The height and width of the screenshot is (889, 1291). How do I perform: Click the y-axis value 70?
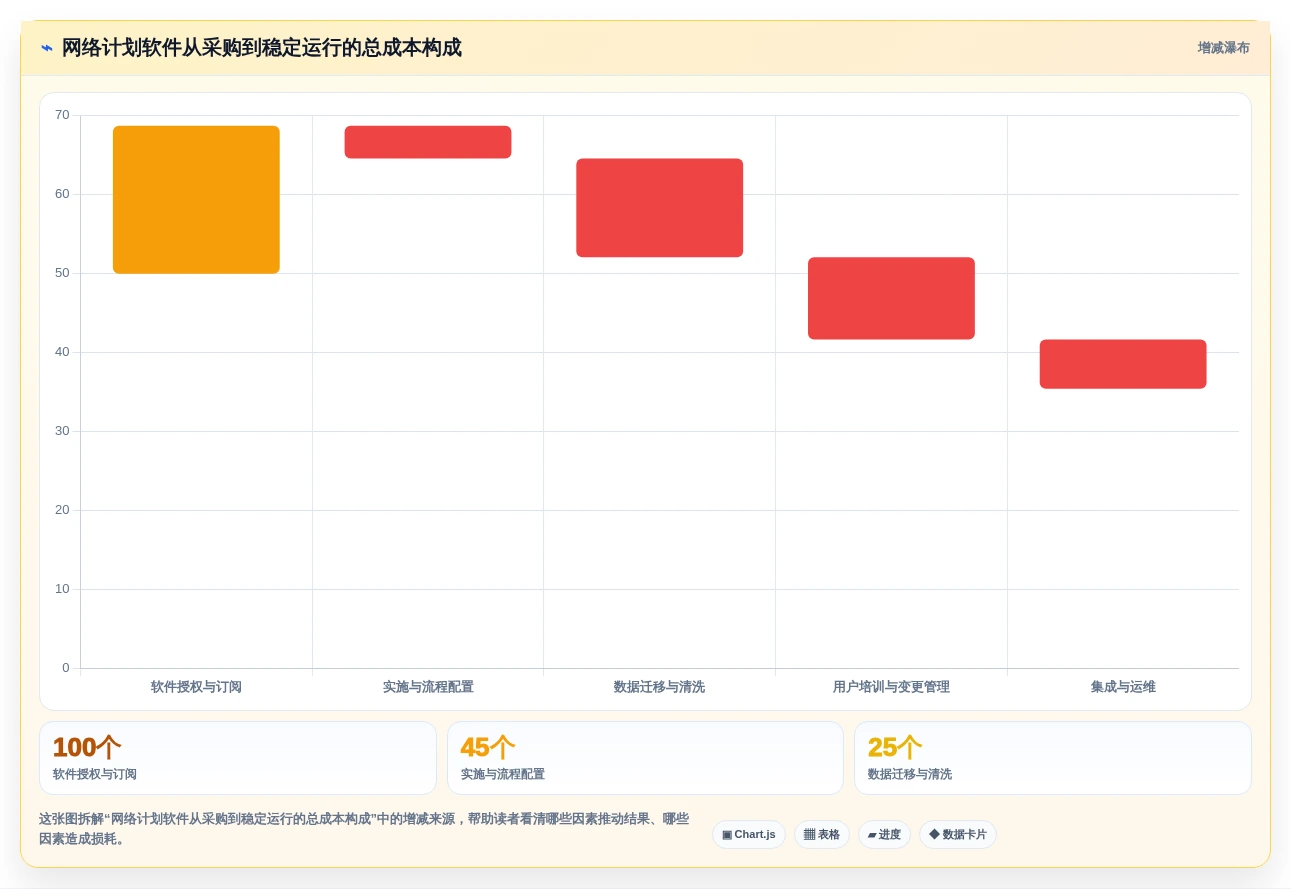62,115
